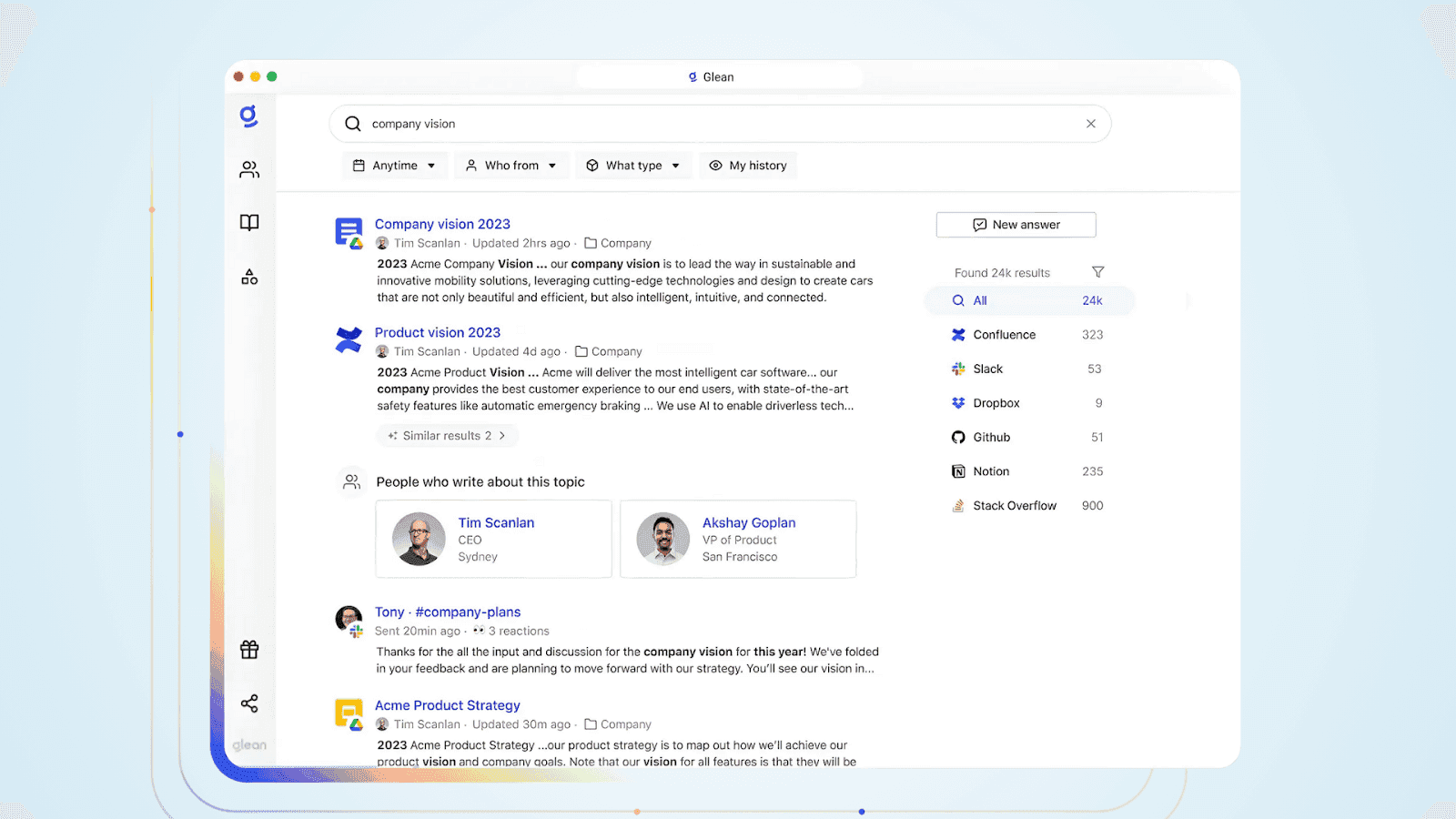Filter results by Dropbox
Image resolution: width=1456 pixels, height=819 pixels.
pyautogui.click(x=1028, y=403)
